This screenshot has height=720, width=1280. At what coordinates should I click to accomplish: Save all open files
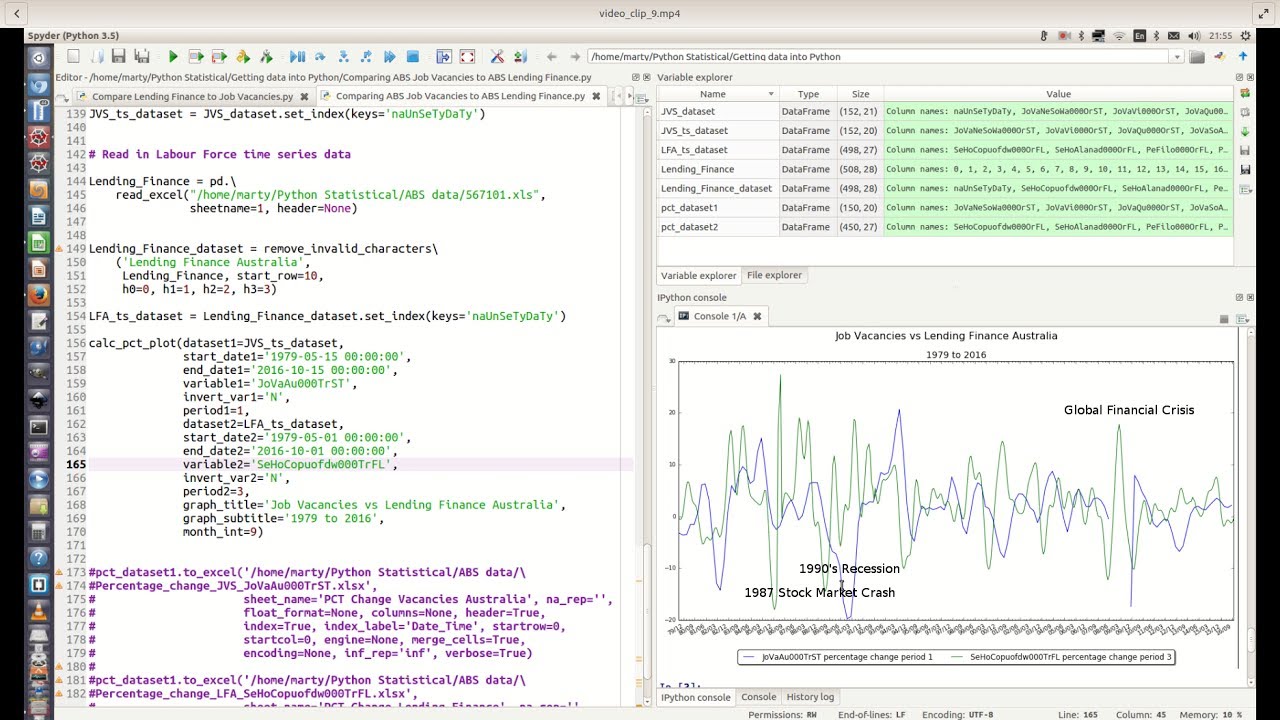click(x=142, y=57)
